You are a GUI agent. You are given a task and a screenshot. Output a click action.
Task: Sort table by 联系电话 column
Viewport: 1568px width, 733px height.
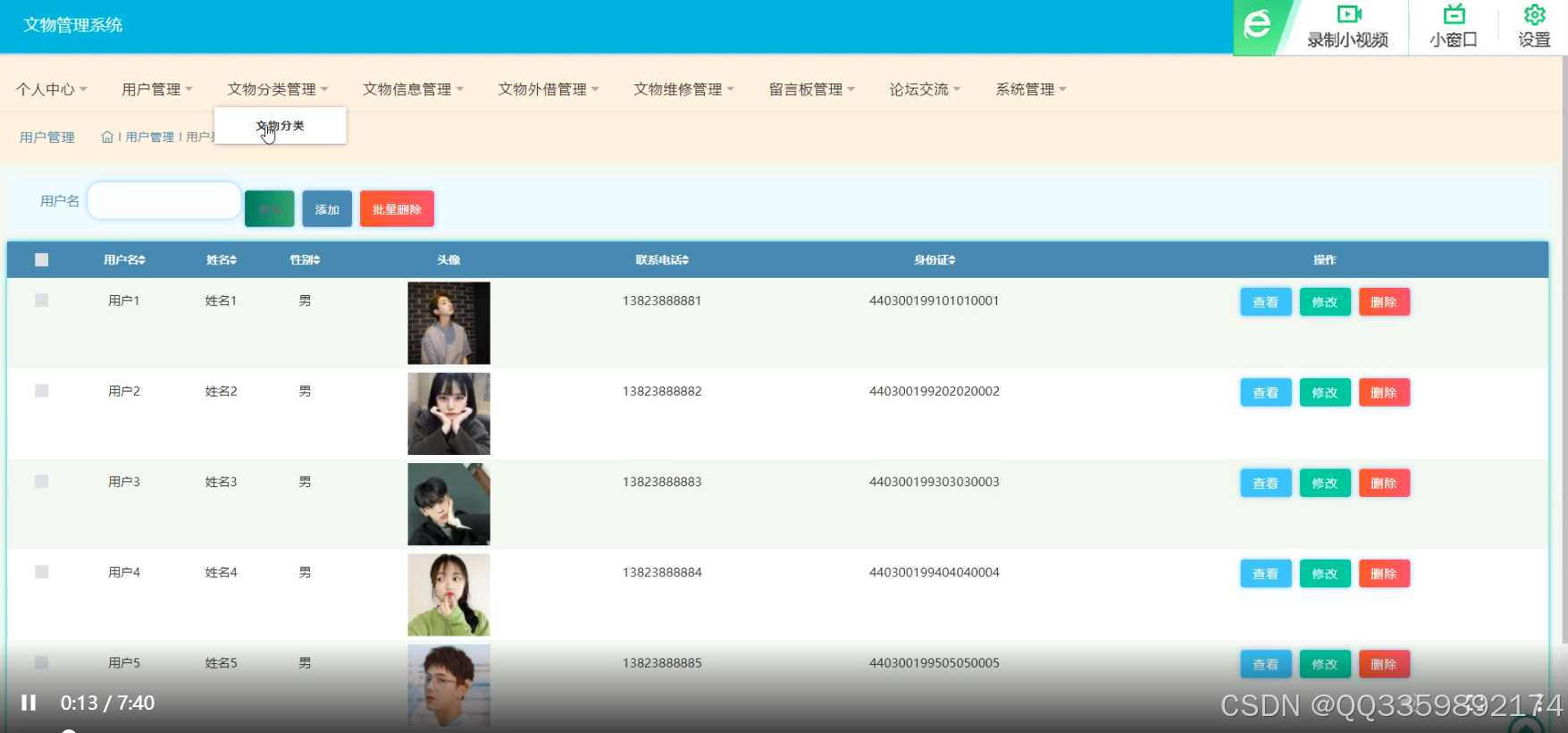click(x=662, y=260)
